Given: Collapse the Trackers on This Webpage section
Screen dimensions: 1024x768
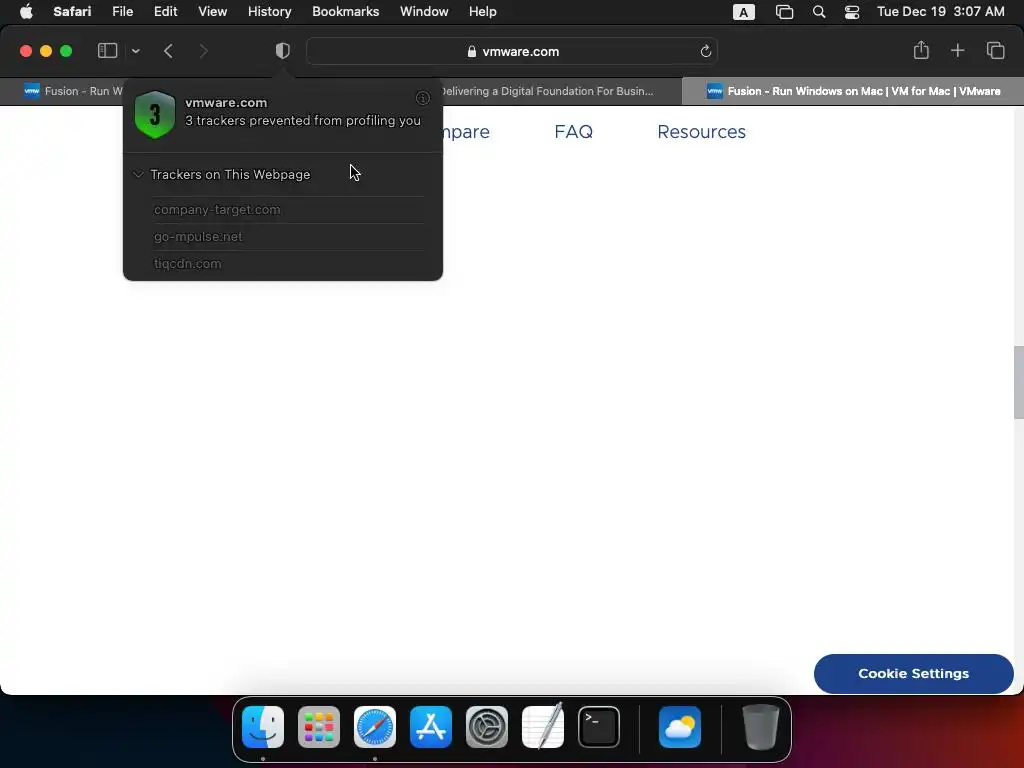Looking at the screenshot, I should [138, 174].
